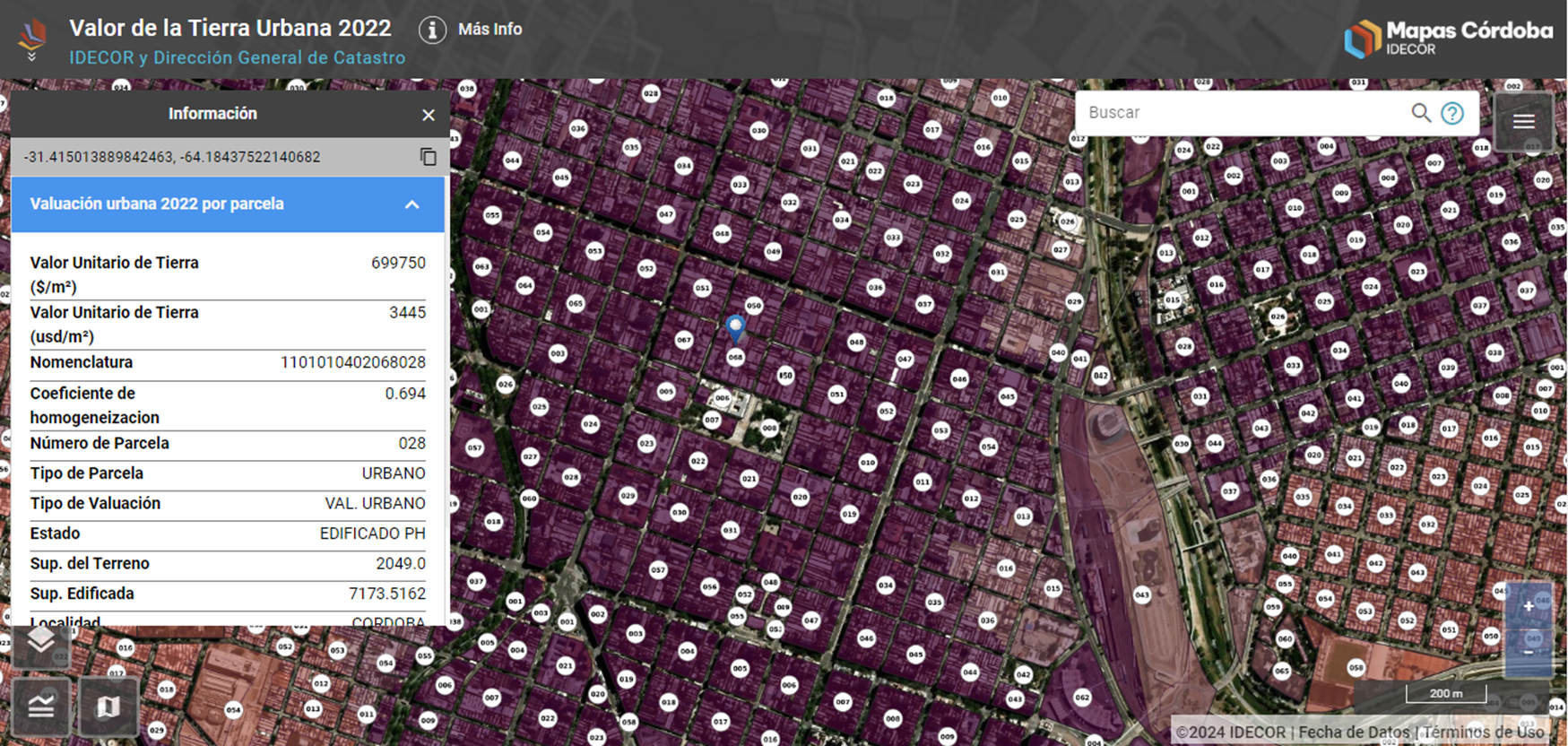Collapse Valuación urbana 2022 por parcela section

click(x=411, y=204)
